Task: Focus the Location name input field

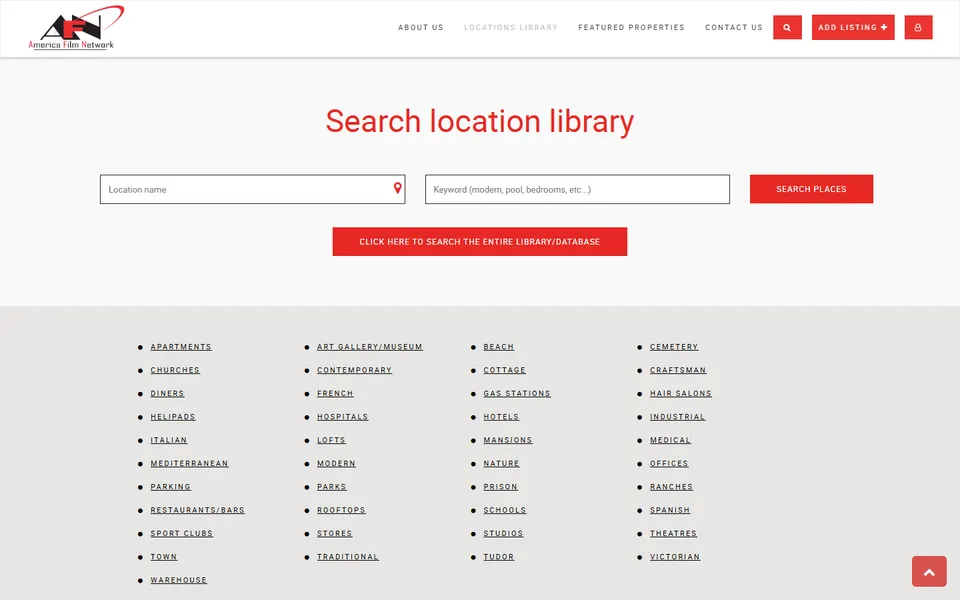Action: [252, 189]
